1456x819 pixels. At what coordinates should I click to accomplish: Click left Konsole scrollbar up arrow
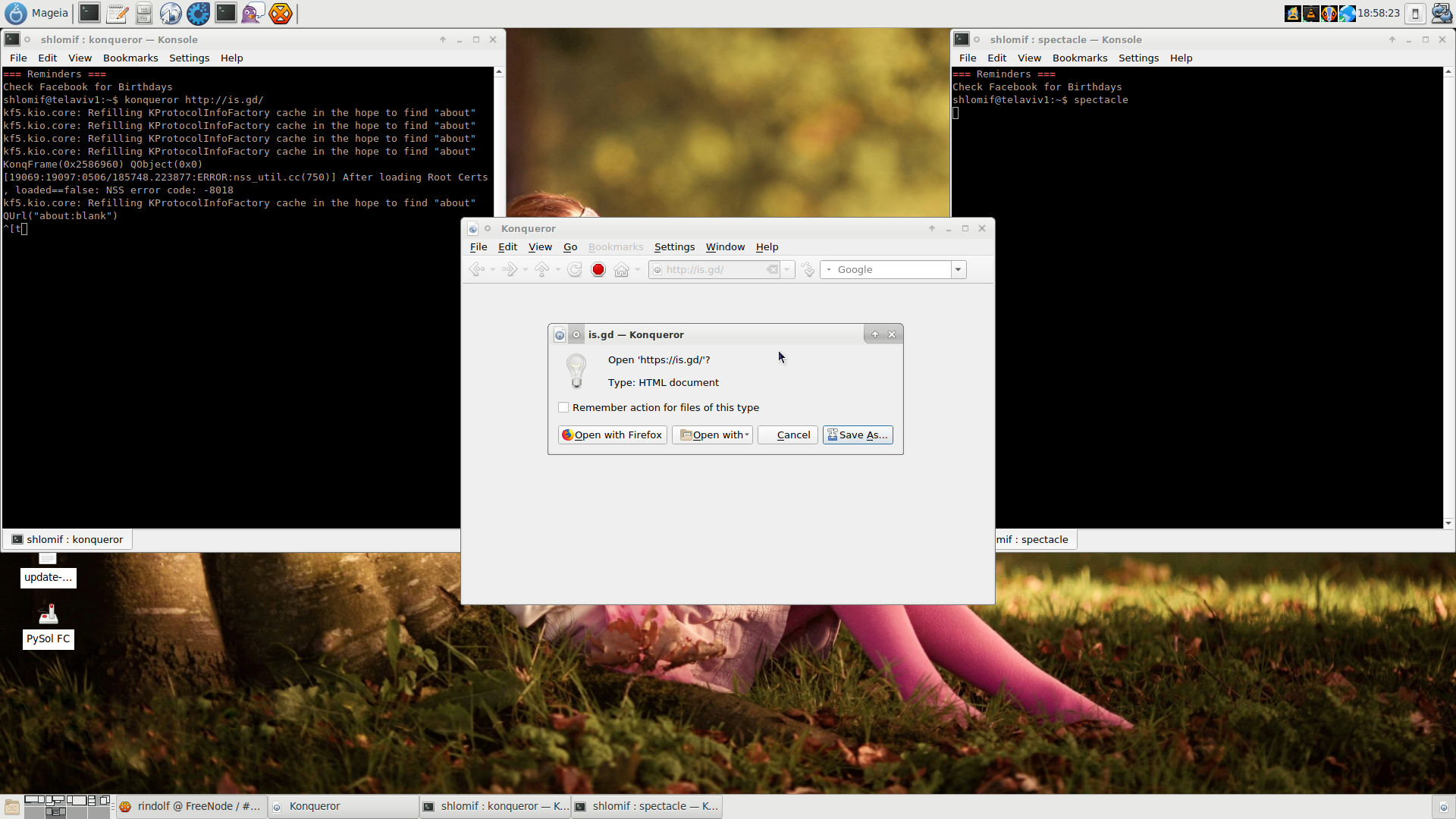pyautogui.click(x=499, y=72)
